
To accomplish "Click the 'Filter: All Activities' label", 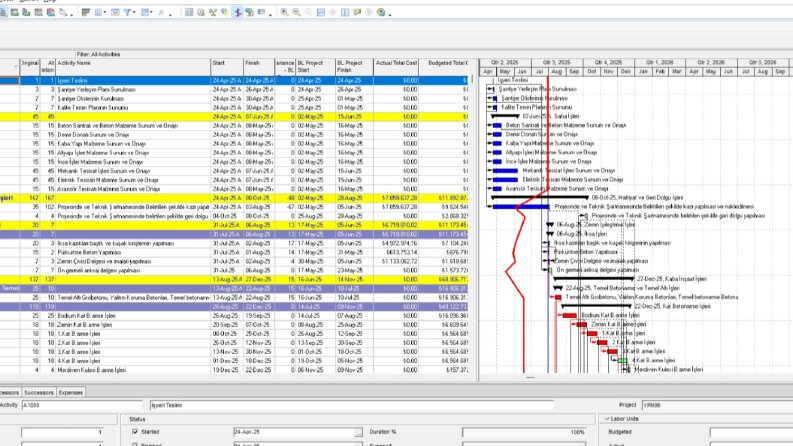I will click(99, 54).
